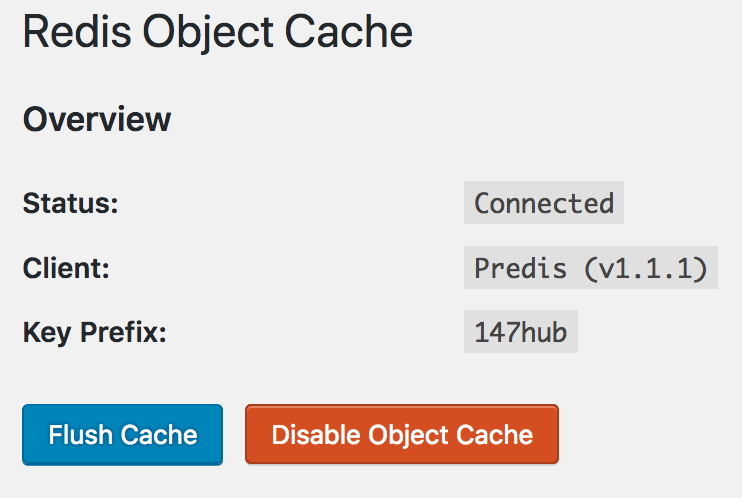The height and width of the screenshot is (498, 742).
Task: Disable the object cache with the red button
Action: pos(402,434)
